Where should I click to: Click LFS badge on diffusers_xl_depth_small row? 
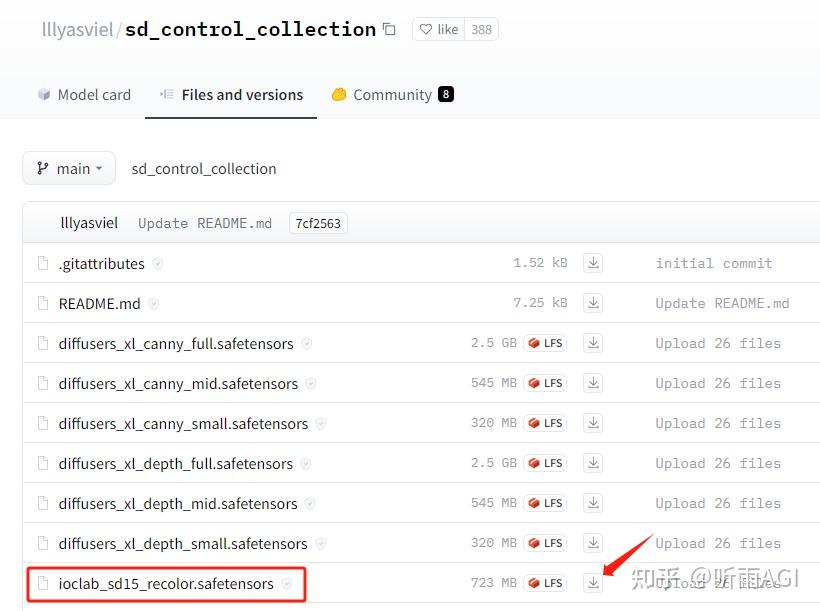545,543
